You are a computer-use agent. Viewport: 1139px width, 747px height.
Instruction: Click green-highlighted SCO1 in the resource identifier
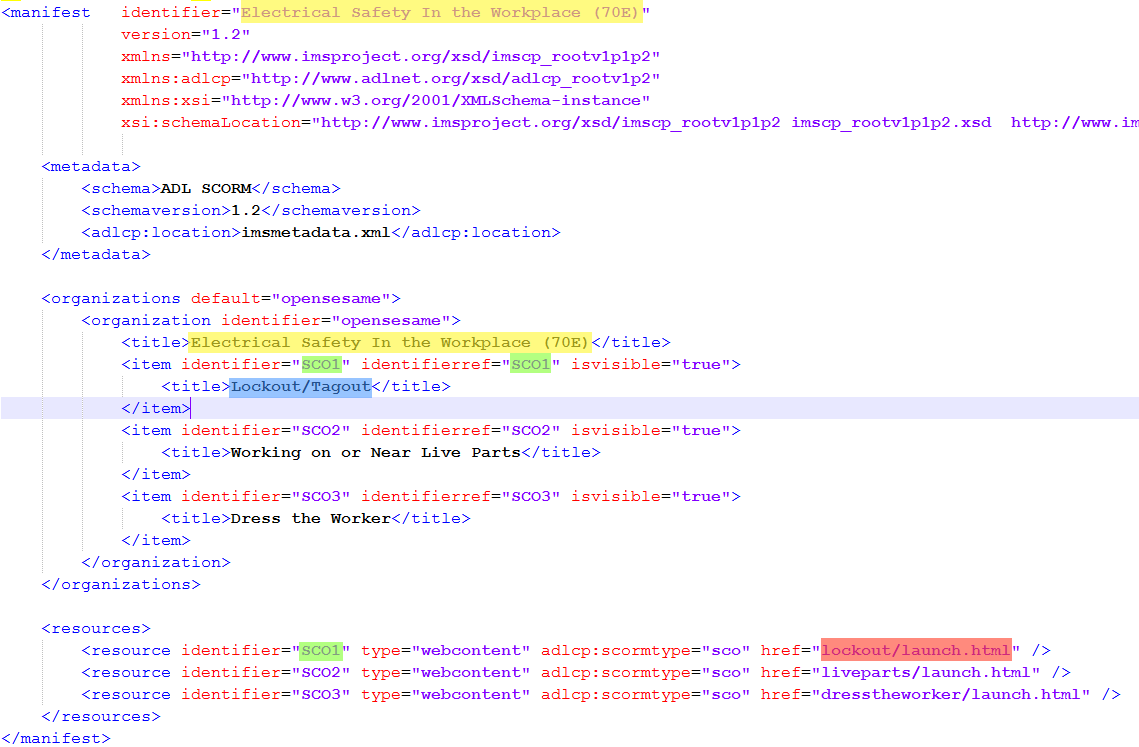pyautogui.click(x=321, y=651)
